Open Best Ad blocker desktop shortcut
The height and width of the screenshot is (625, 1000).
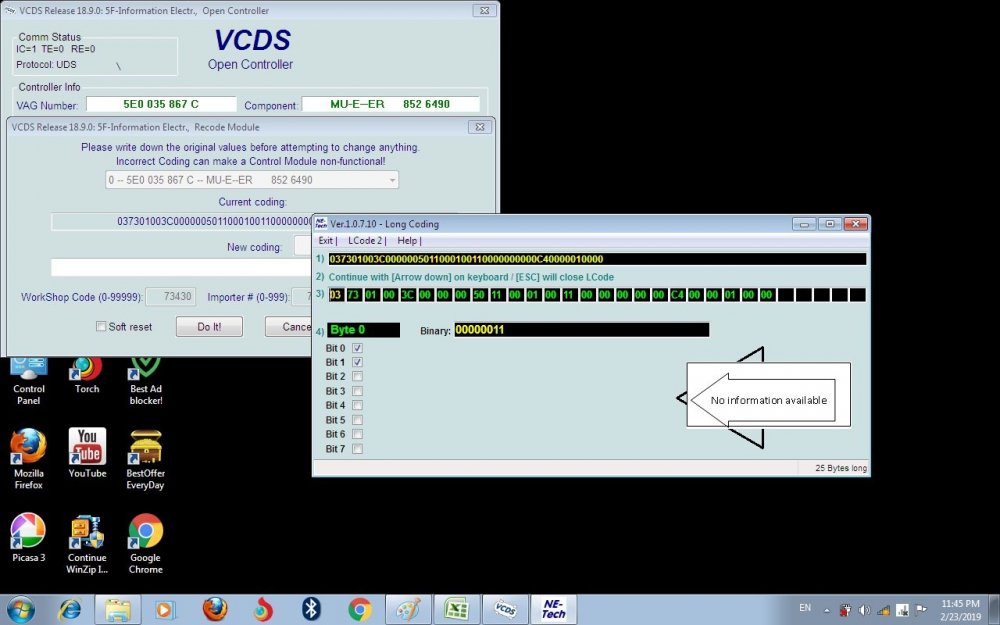pyautogui.click(x=146, y=381)
